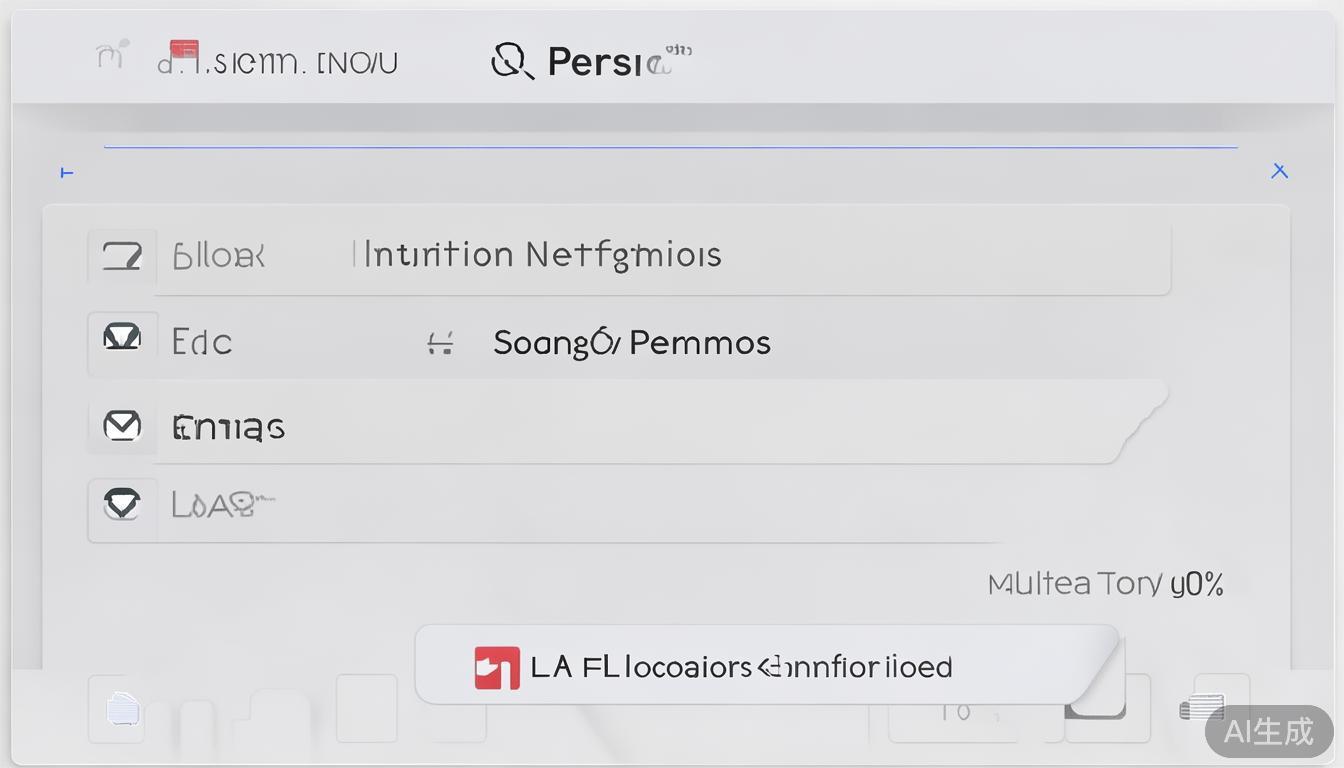Click the small blue expander mark at left
Image resolution: width=1344 pixels, height=768 pixels.
point(67,173)
